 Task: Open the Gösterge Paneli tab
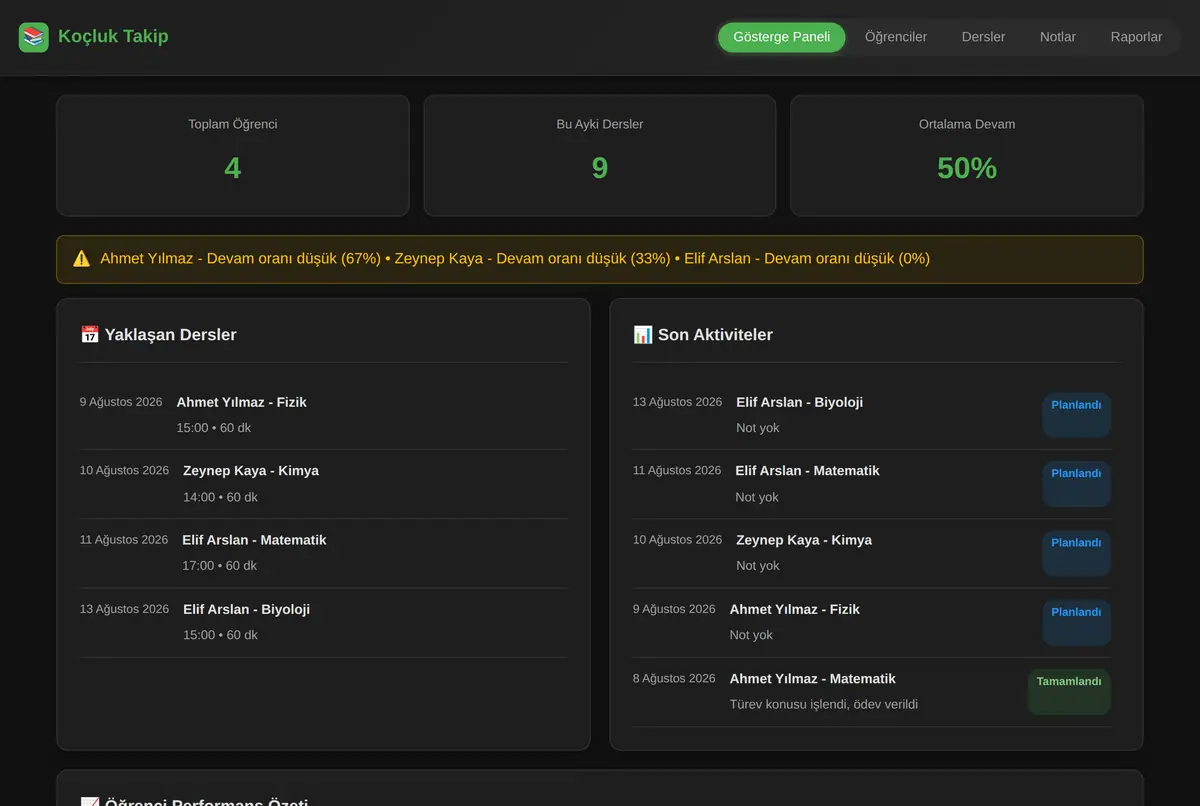[782, 37]
